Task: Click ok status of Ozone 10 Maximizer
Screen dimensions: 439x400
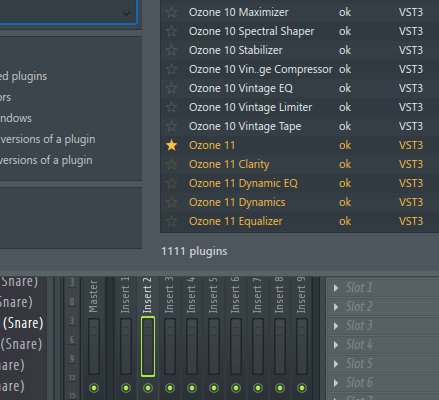Action: (x=345, y=12)
